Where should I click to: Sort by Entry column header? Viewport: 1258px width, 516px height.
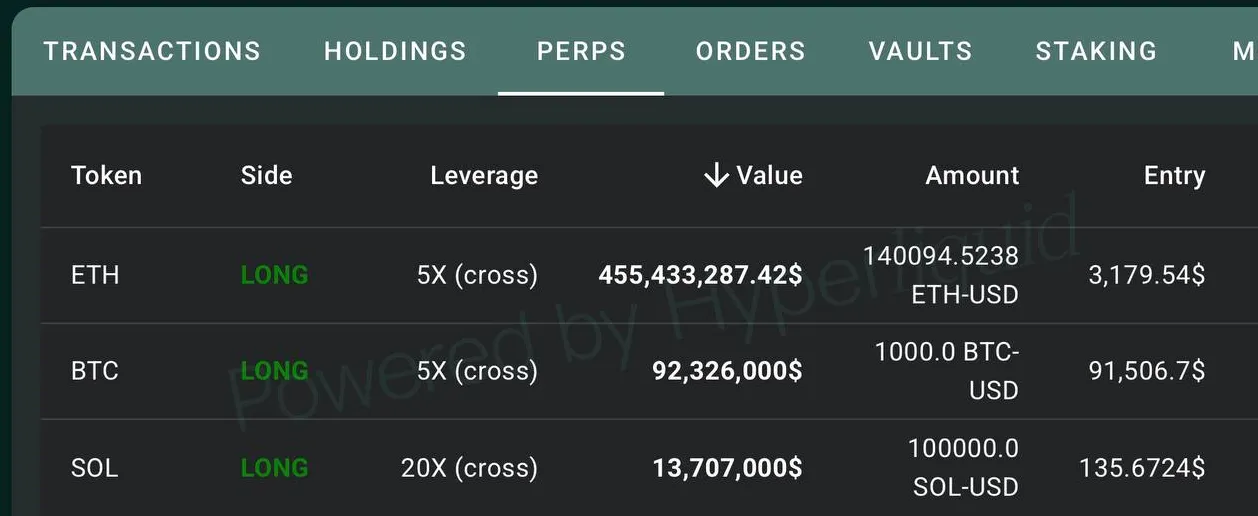[1174, 176]
